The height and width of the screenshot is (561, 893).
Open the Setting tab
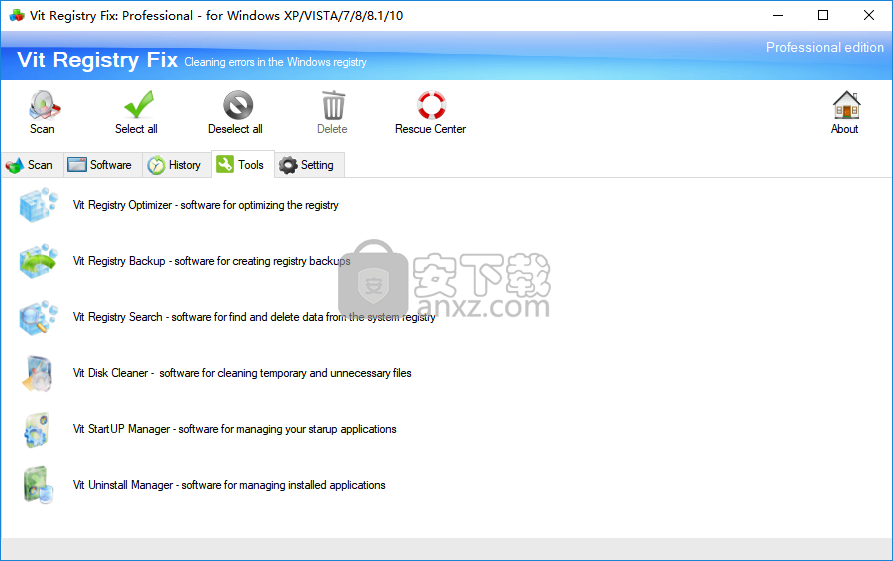[309, 165]
